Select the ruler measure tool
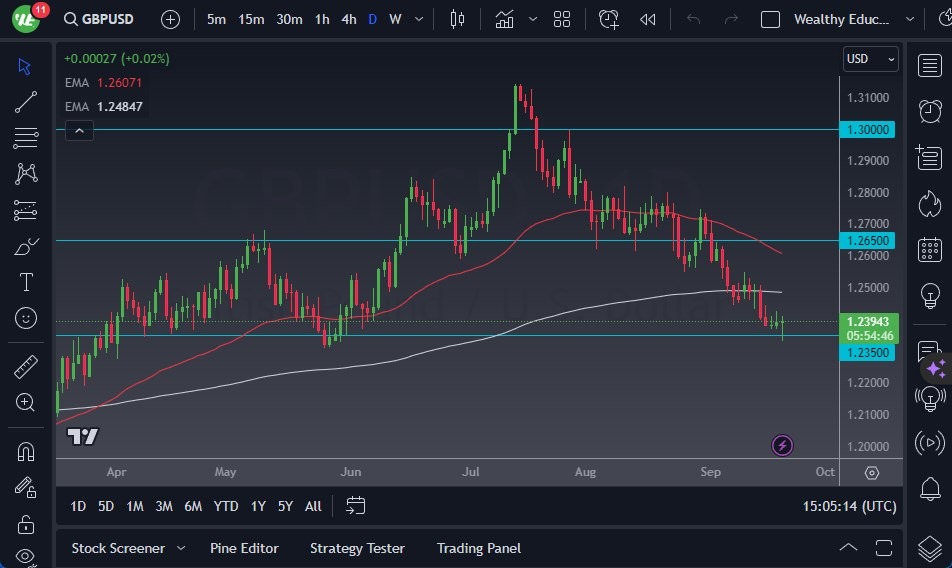Image resolution: width=952 pixels, height=568 pixels. [x=26, y=367]
